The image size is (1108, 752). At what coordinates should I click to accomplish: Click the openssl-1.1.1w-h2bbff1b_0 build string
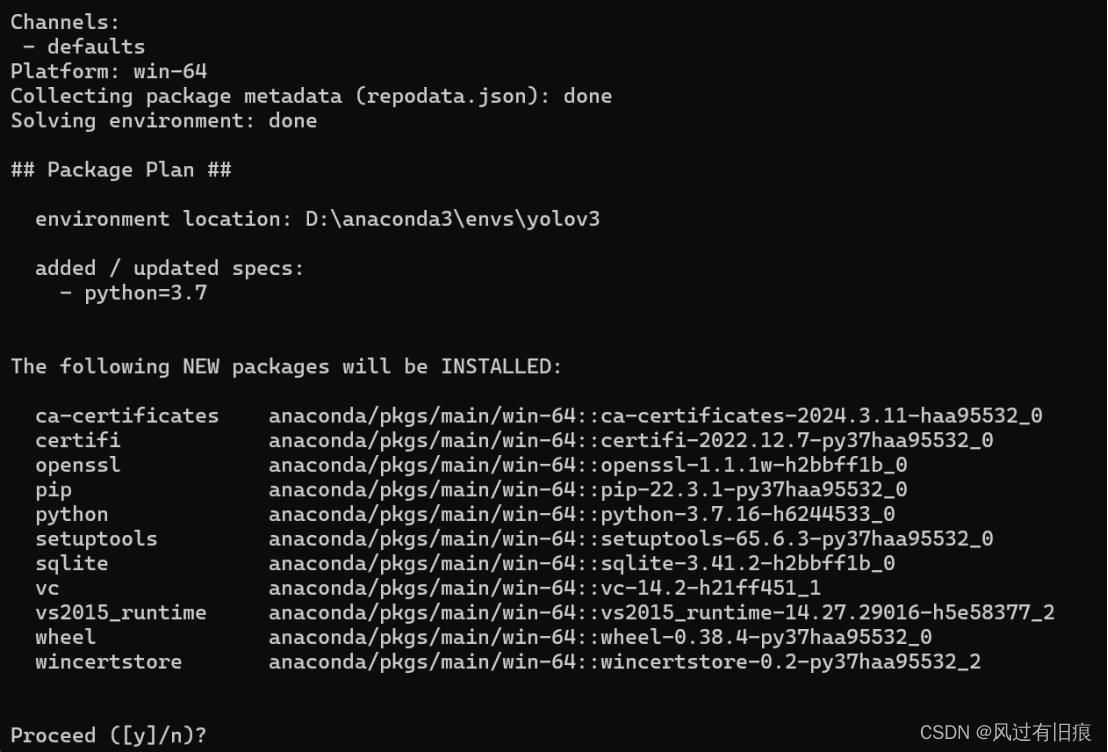coord(754,465)
